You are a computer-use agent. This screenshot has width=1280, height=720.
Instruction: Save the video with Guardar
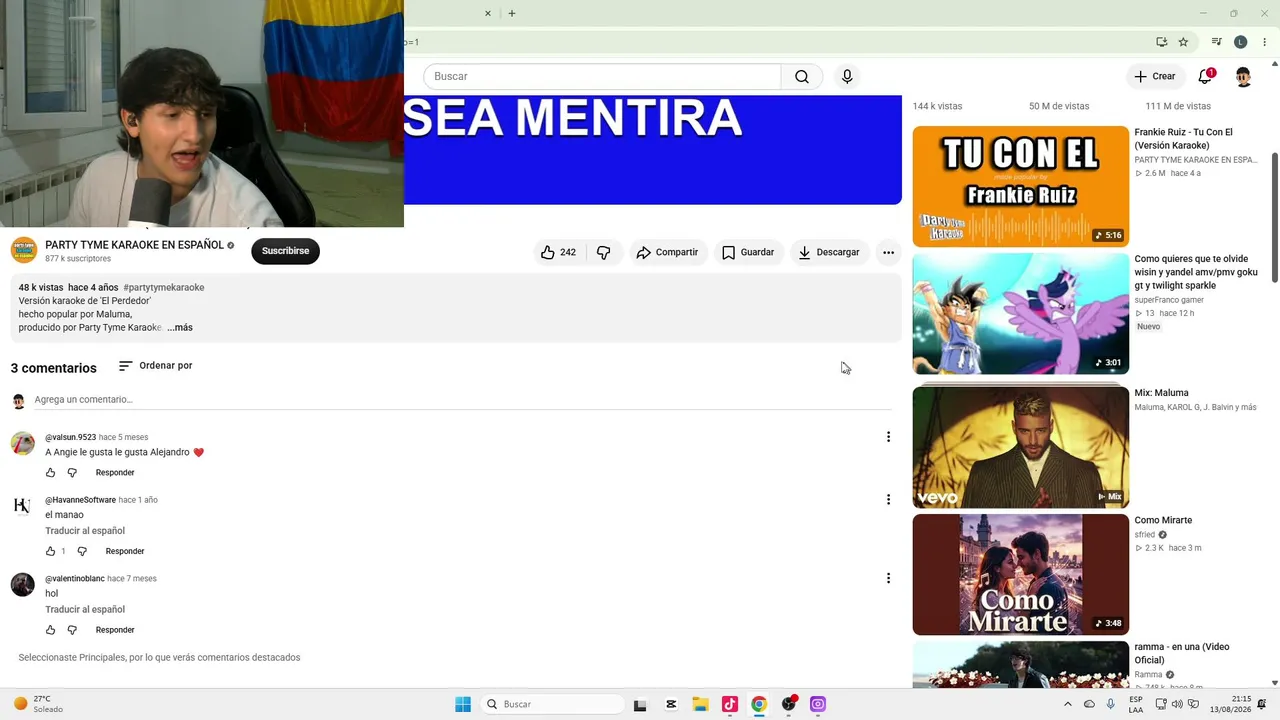click(x=748, y=252)
